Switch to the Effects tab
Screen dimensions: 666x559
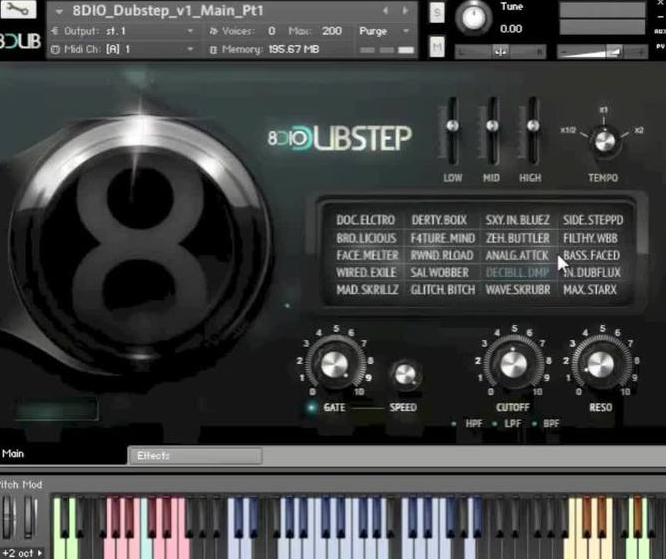(x=195, y=456)
